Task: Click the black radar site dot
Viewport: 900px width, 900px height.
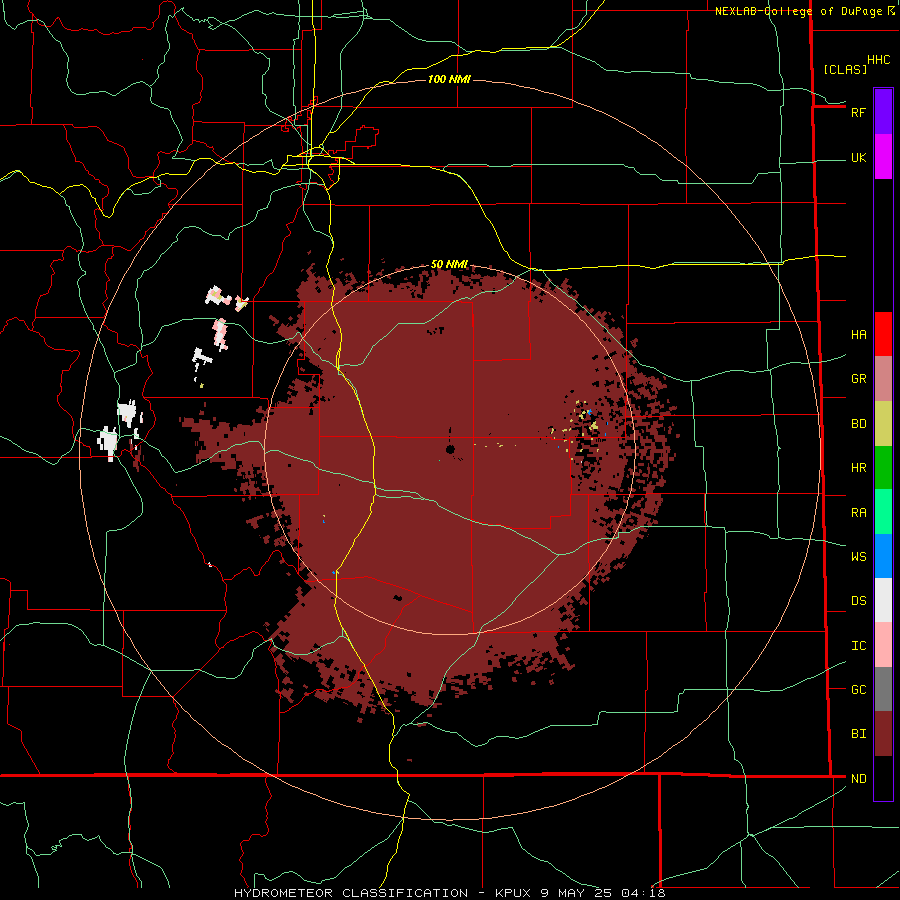Action: point(450,449)
